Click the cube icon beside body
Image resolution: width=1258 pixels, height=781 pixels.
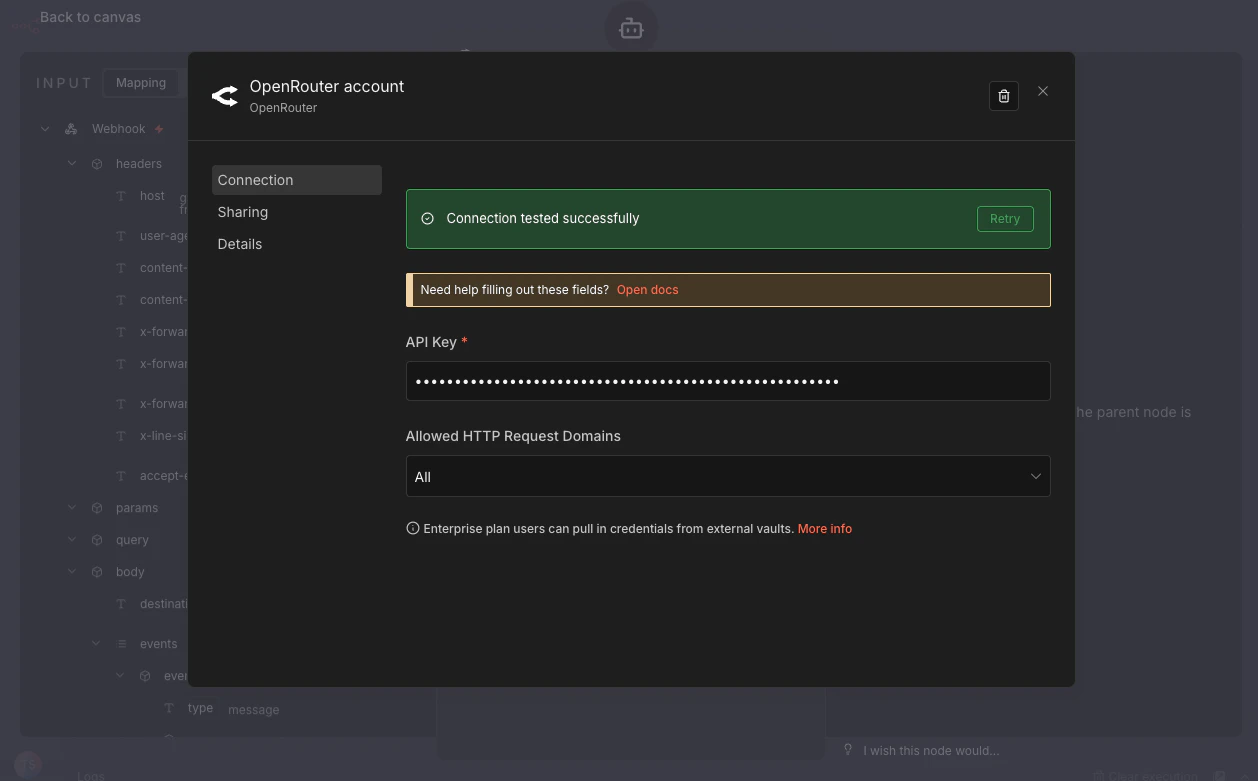coord(97,572)
